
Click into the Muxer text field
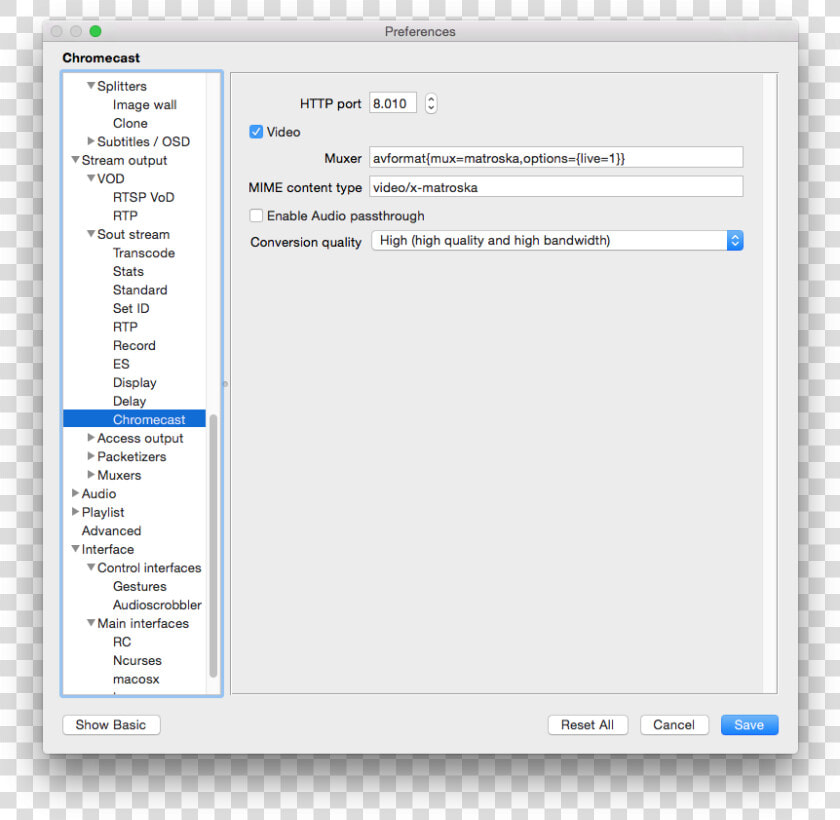[x=556, y=158]
